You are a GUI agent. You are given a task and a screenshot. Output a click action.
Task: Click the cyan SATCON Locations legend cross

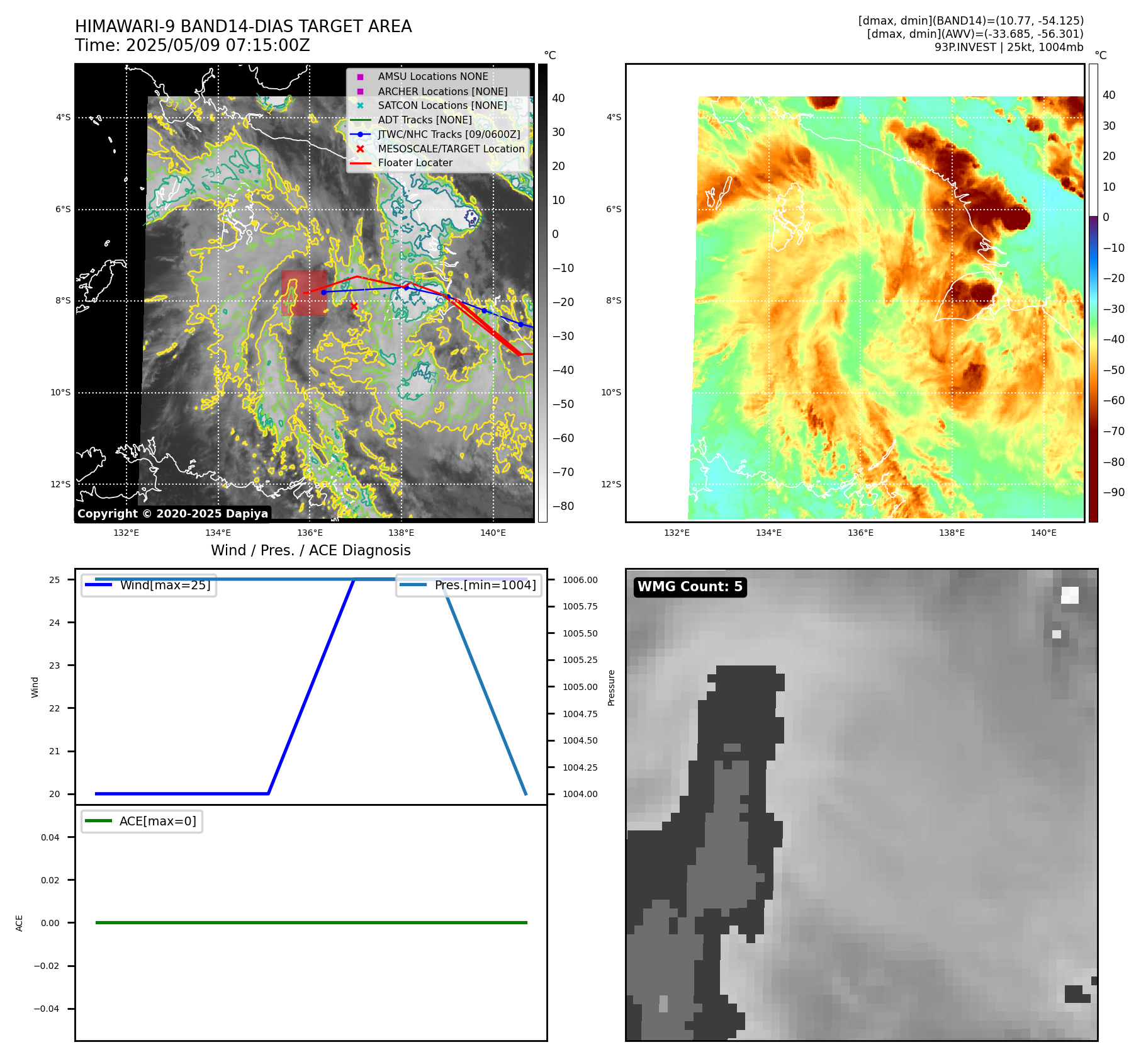tap(360, 106)
